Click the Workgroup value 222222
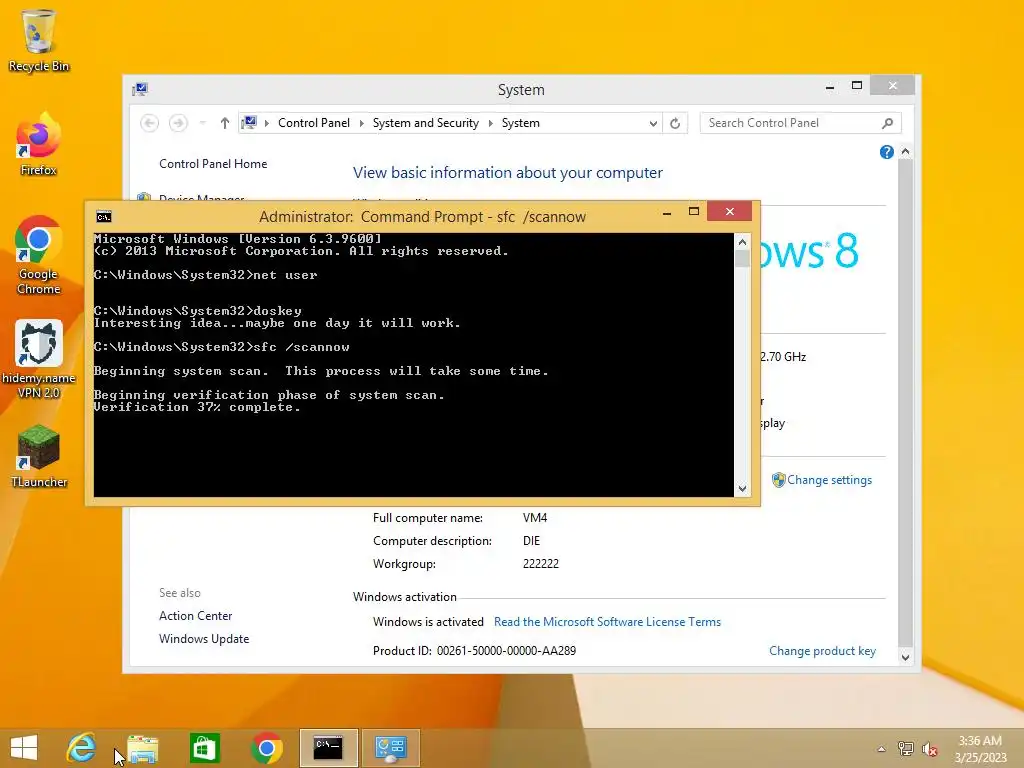 (541, 564)
